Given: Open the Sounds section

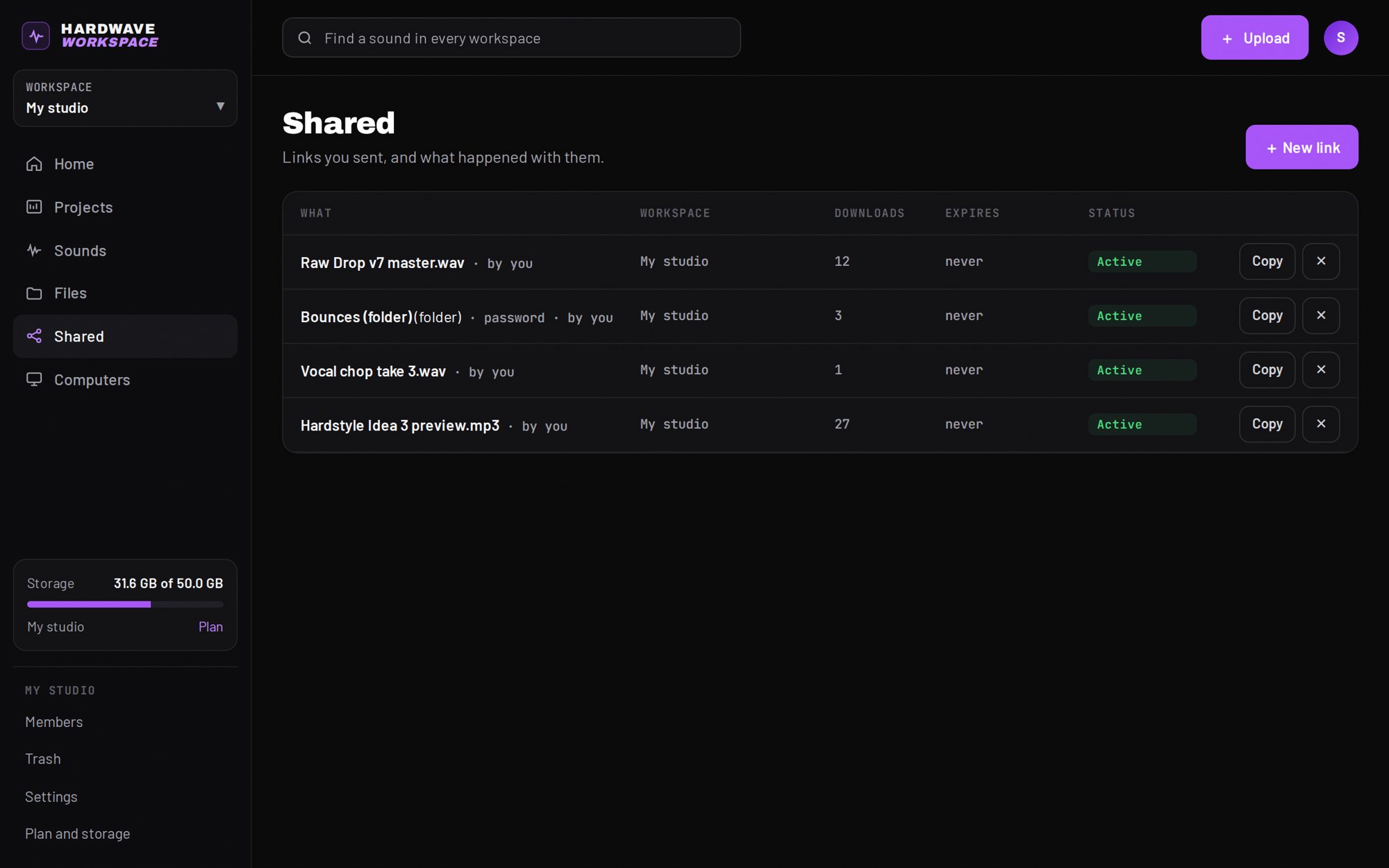Looking at the screenshot, I should tap(125, 250).
